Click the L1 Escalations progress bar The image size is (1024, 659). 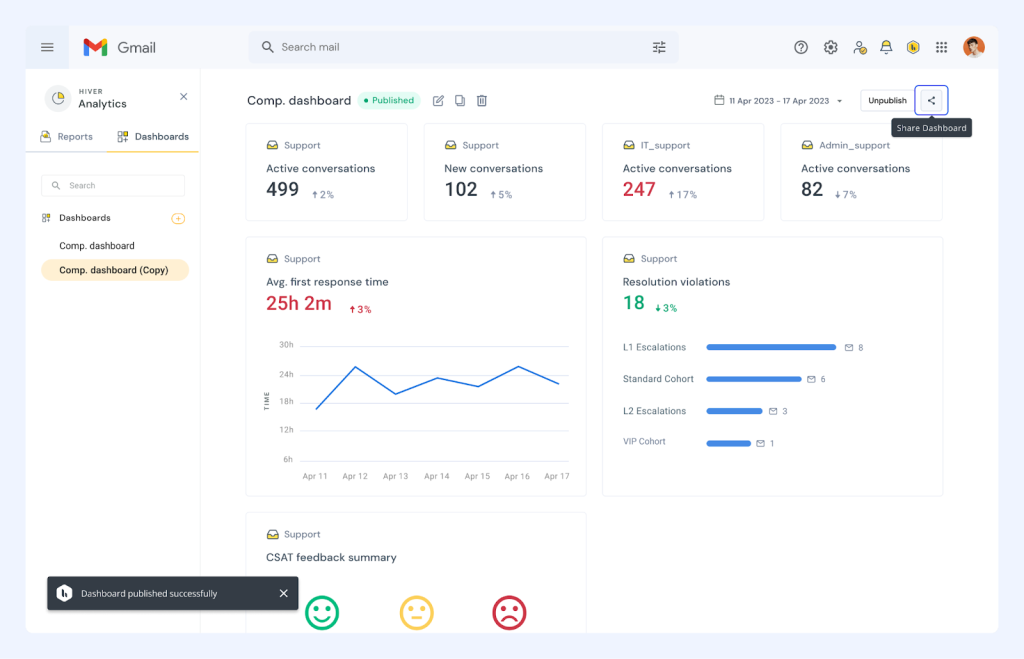pyautogui.click(x=770, y=347)
